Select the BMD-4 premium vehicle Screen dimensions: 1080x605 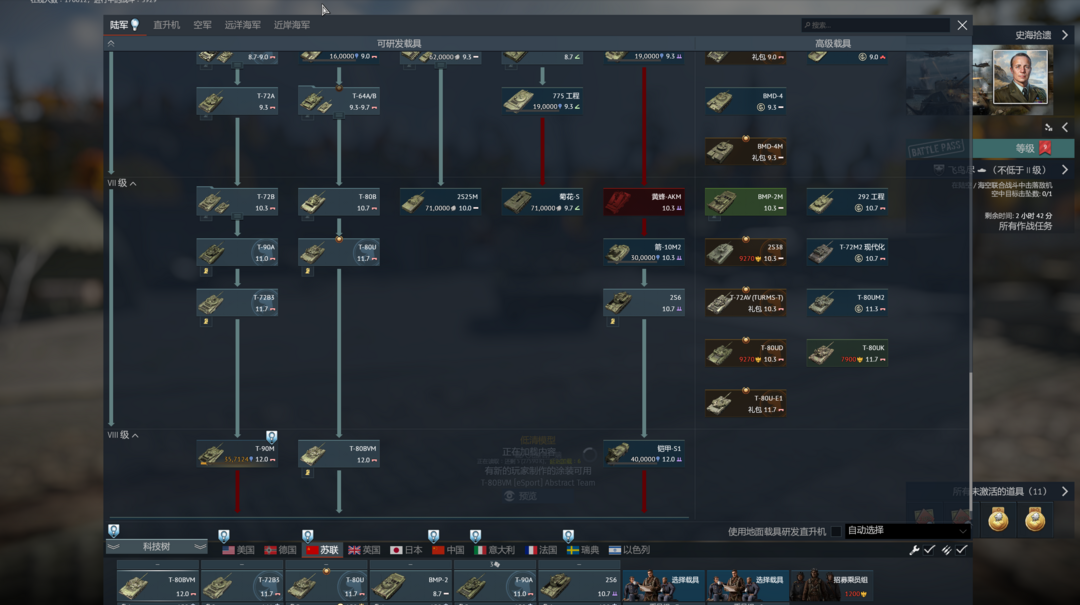point(745,101)
